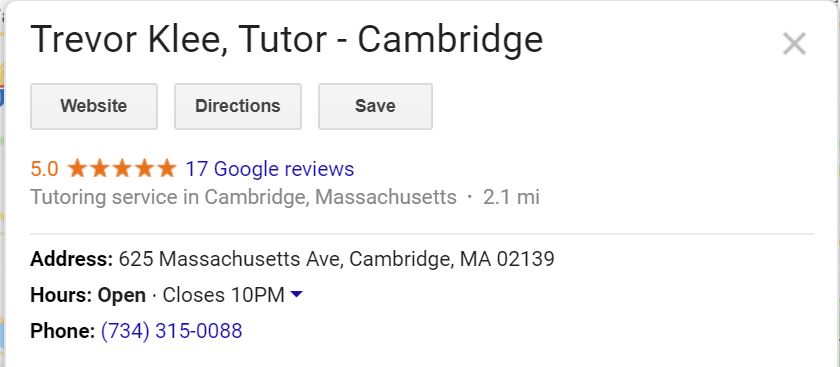Image resolution: width=840 pixels, height=367 pixels.
Task: Close the Trevor Klee business panel
Action: (x=794, y=43)
